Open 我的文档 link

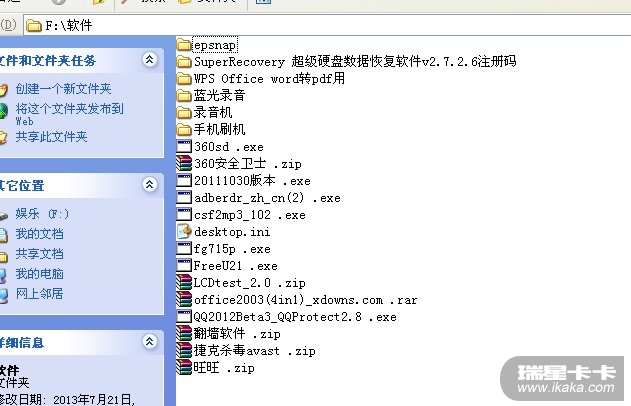coord(39,234)
